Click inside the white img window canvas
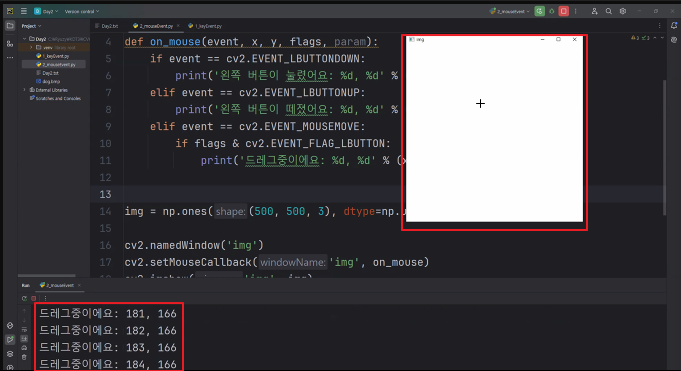This screenshot has width=681, height=371. click(494, 132)
